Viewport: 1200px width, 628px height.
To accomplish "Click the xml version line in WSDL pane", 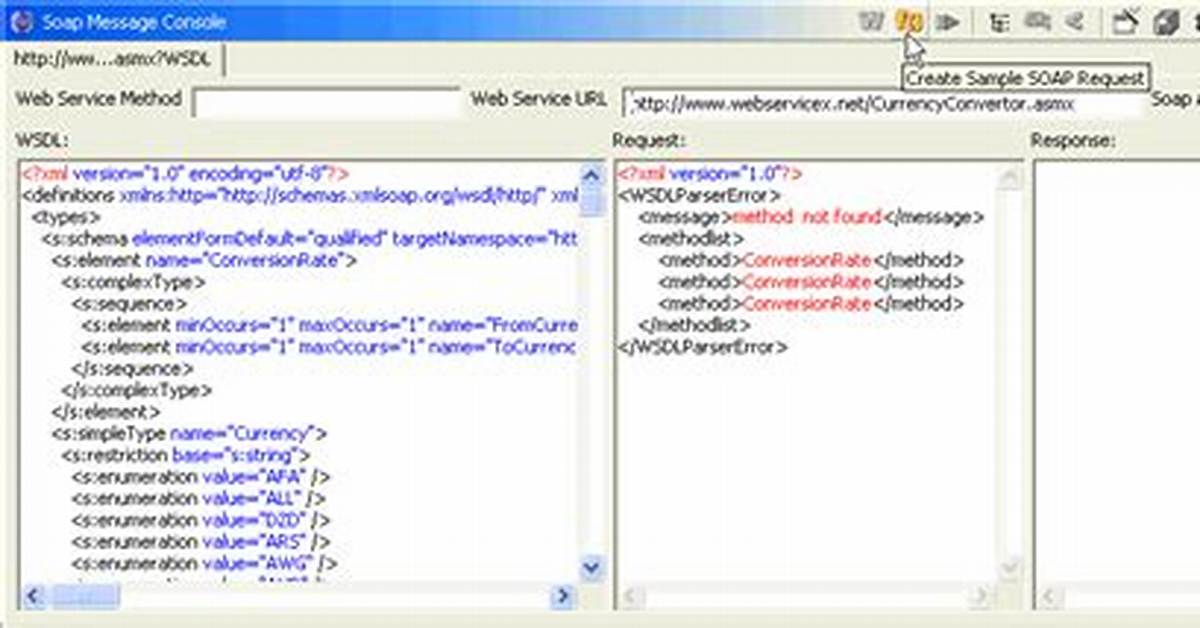I will (185, 174).
